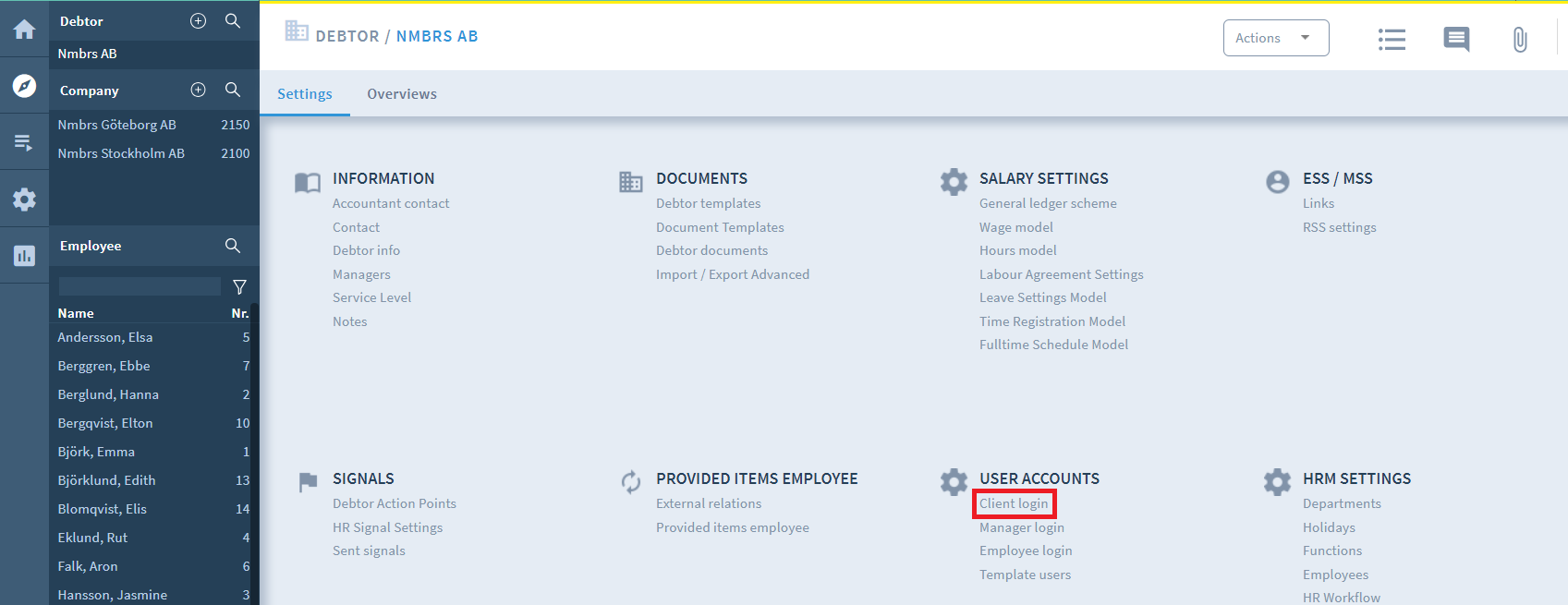Open Departments under HRM Settings
1568x605 pixels.
1342,503
